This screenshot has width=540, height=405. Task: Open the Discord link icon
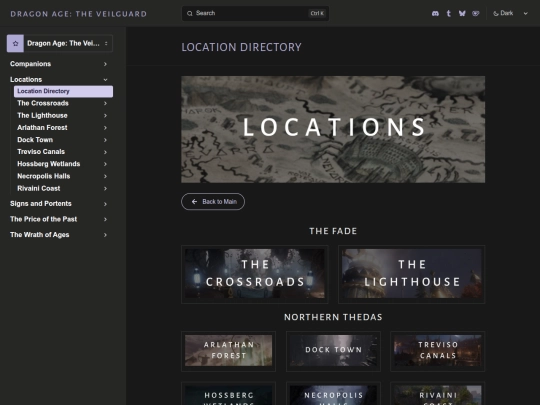coord(435,13)
